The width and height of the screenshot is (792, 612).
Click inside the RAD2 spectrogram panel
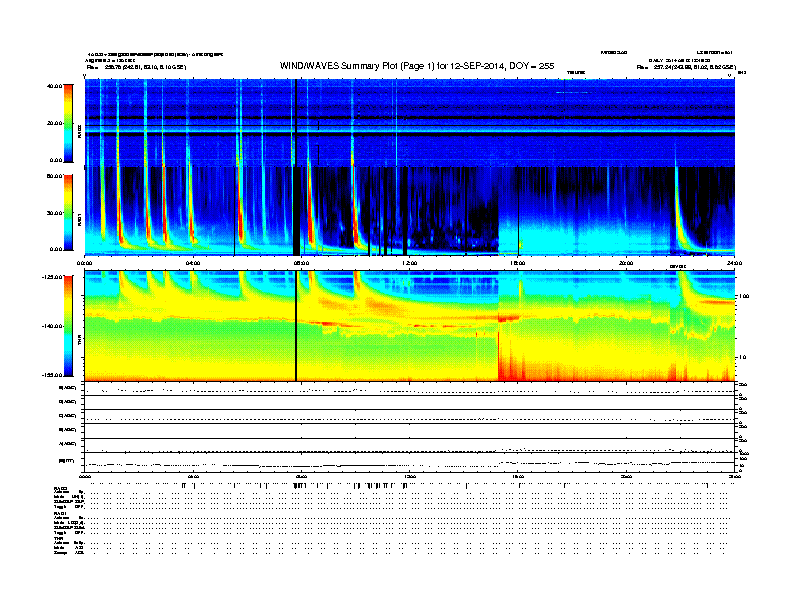410,123
